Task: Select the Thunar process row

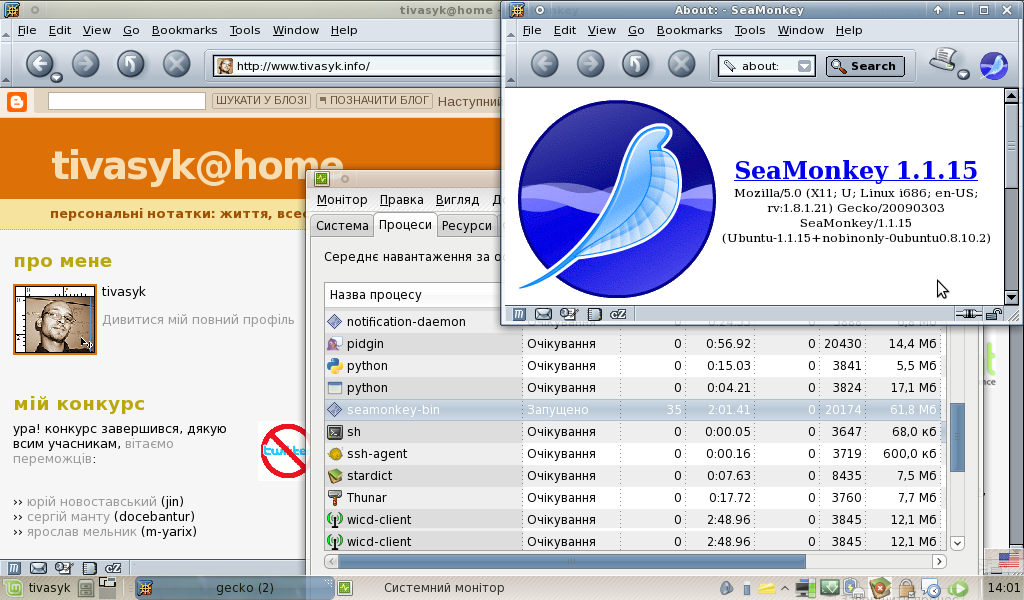Action: 633,497
